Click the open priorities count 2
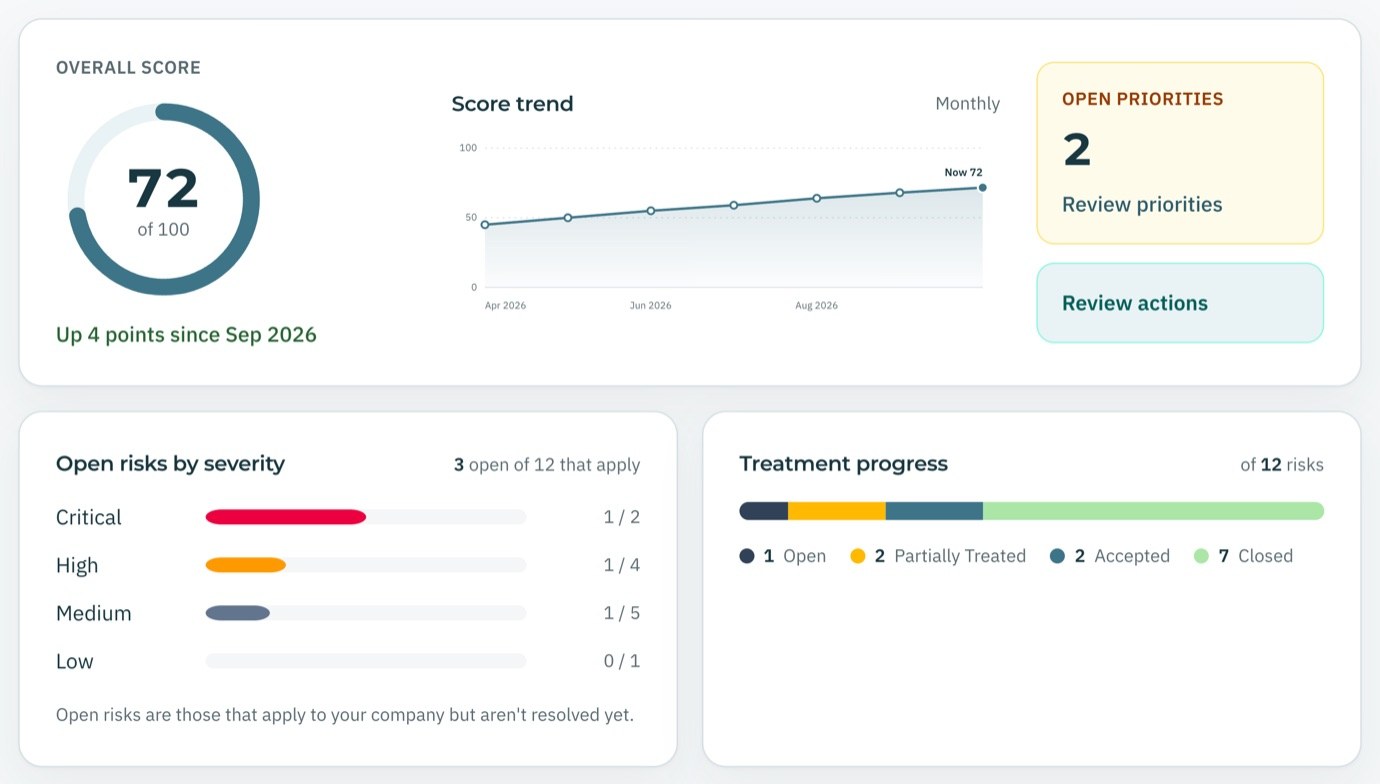The image size is (1380, 784). point(1077,150)
